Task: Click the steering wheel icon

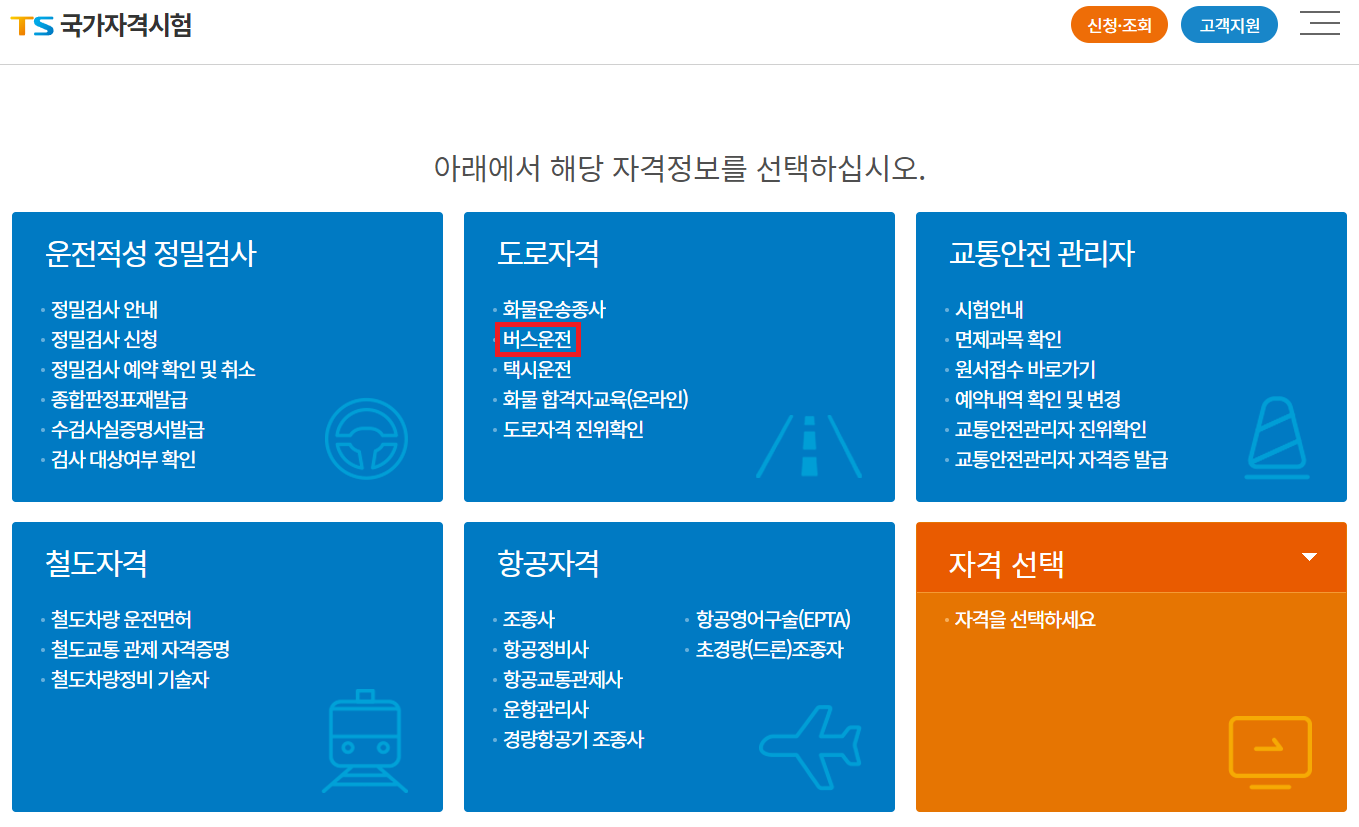Action: pos(366,440)
